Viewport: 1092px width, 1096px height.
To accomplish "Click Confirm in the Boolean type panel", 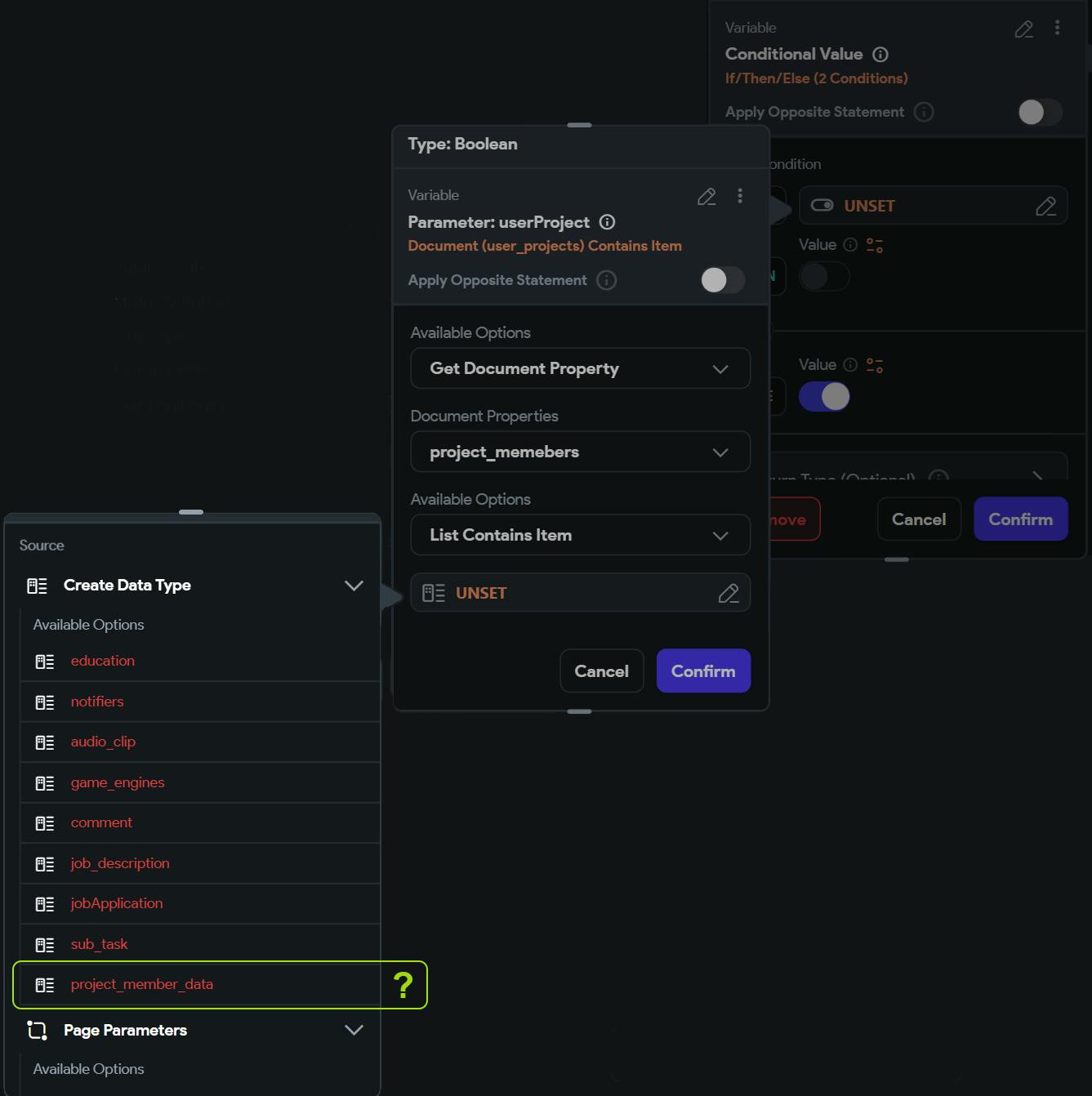I will pyautogui.click(x=703, y=671).
